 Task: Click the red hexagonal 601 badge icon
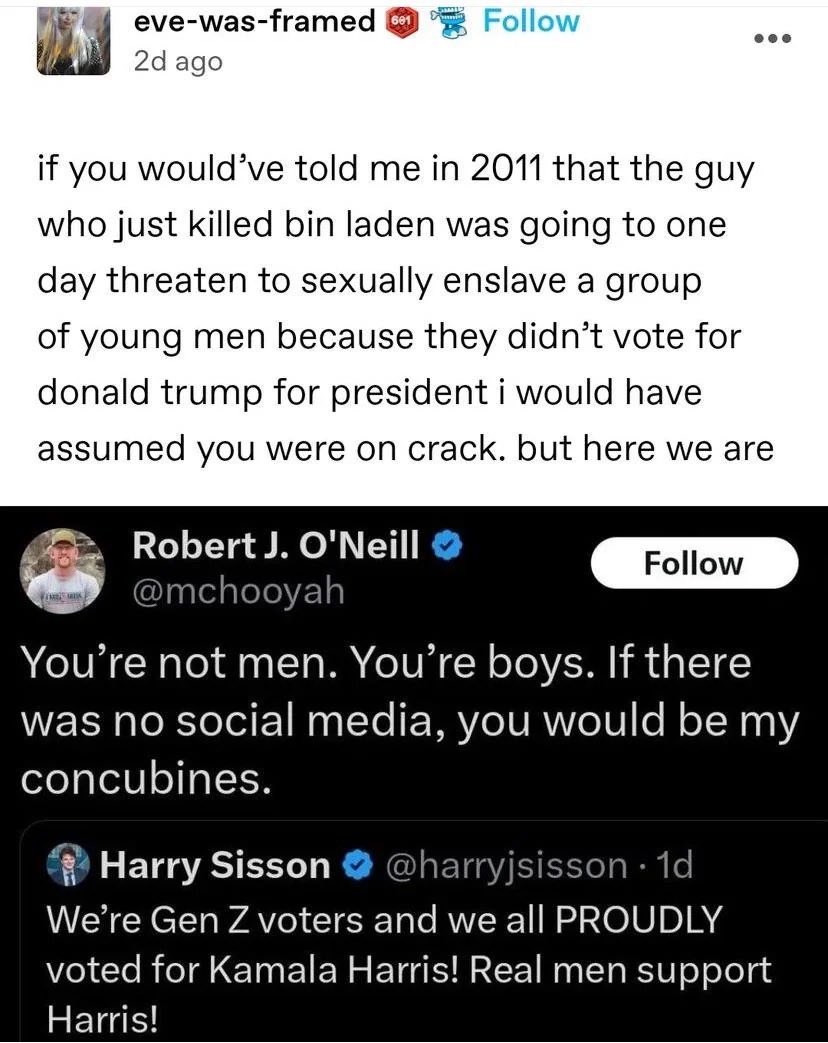[401, 21]
